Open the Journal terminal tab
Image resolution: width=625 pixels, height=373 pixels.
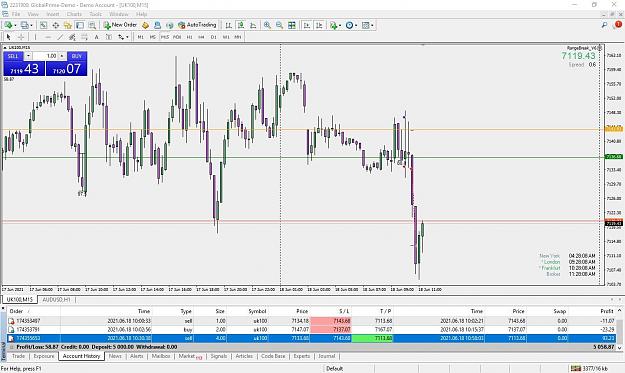[x=326, y=356]
